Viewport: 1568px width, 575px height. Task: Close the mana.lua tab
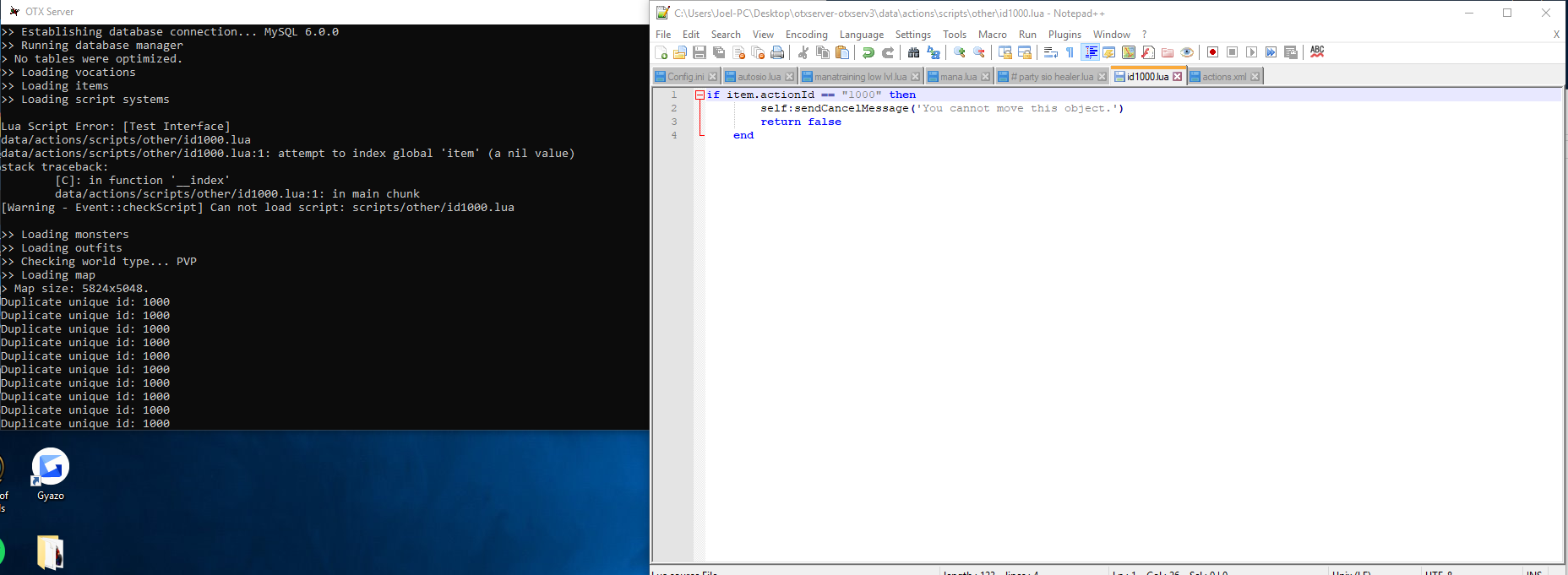pos(985,77)
